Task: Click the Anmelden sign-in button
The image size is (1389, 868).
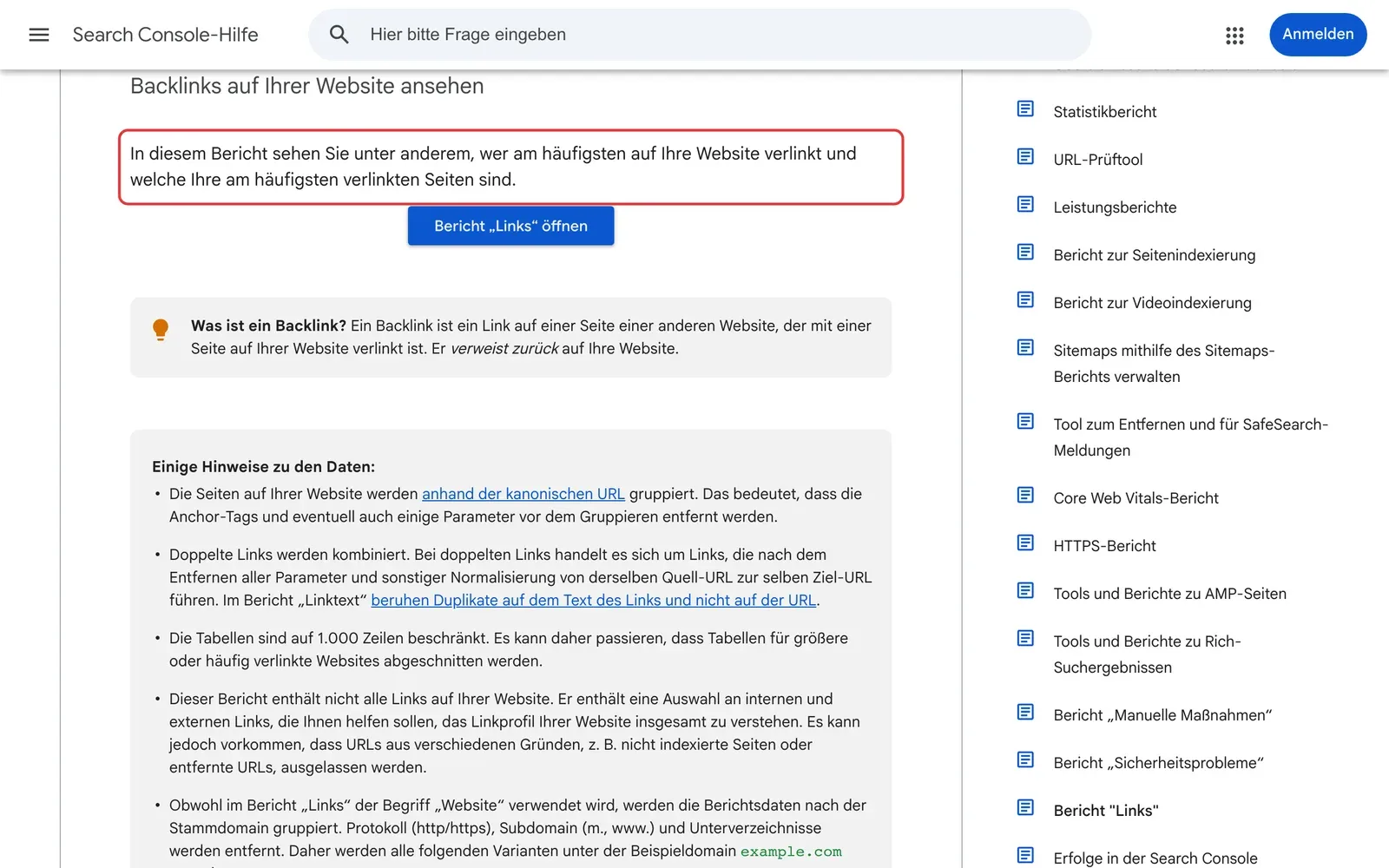Action: 1318,35
